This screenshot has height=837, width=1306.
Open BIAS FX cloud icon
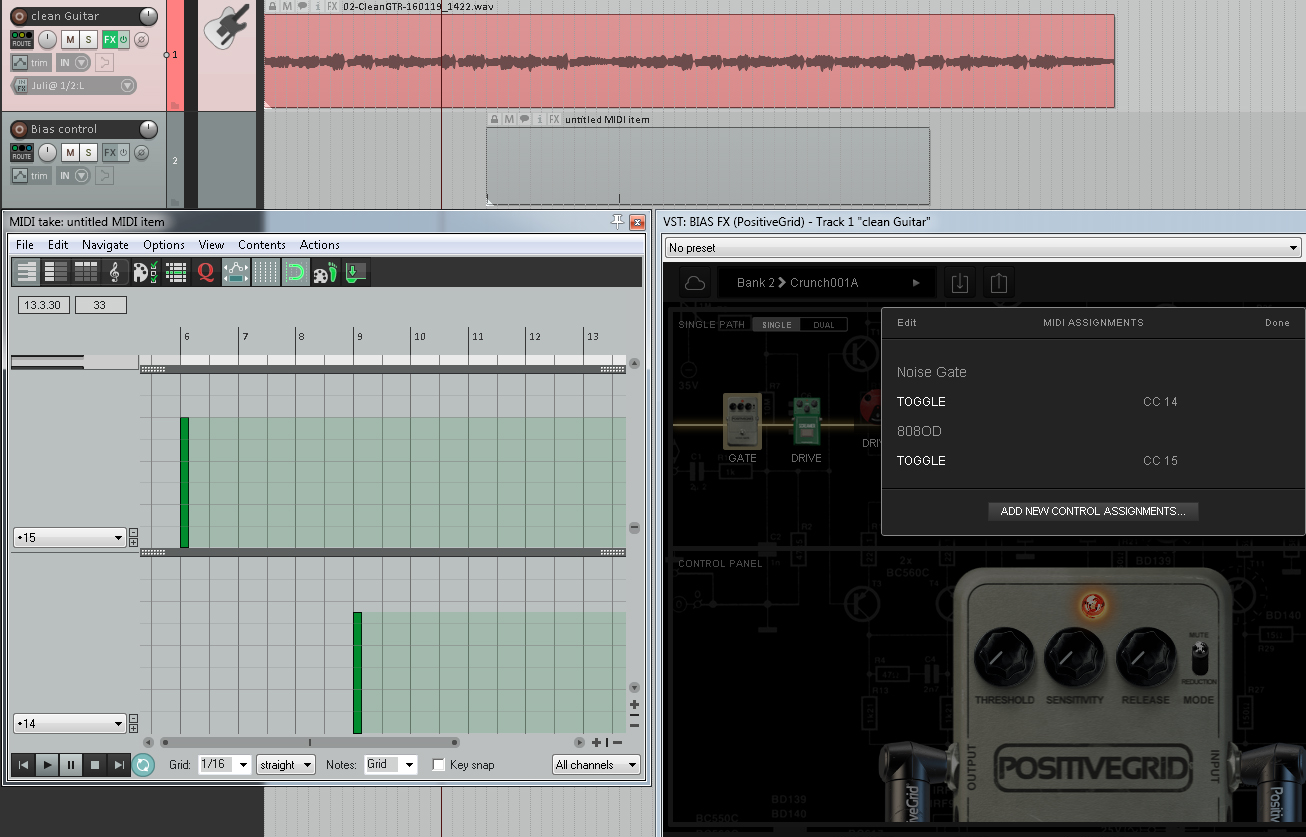(x=695, y=283)
